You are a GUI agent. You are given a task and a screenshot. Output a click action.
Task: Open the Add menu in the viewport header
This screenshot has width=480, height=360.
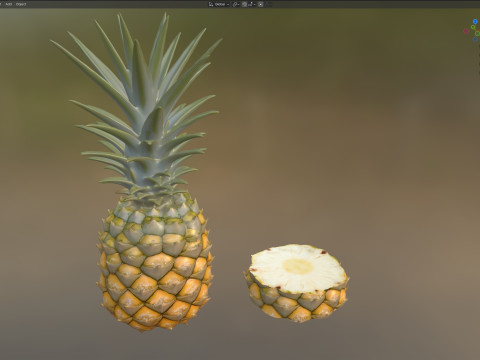pos(9,4)
